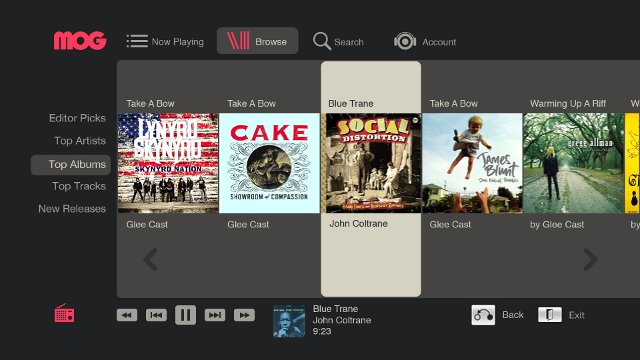Open the radio icon
Viewport: 640px width, 360px height.
pyautogui.click(x=64, y=313)
